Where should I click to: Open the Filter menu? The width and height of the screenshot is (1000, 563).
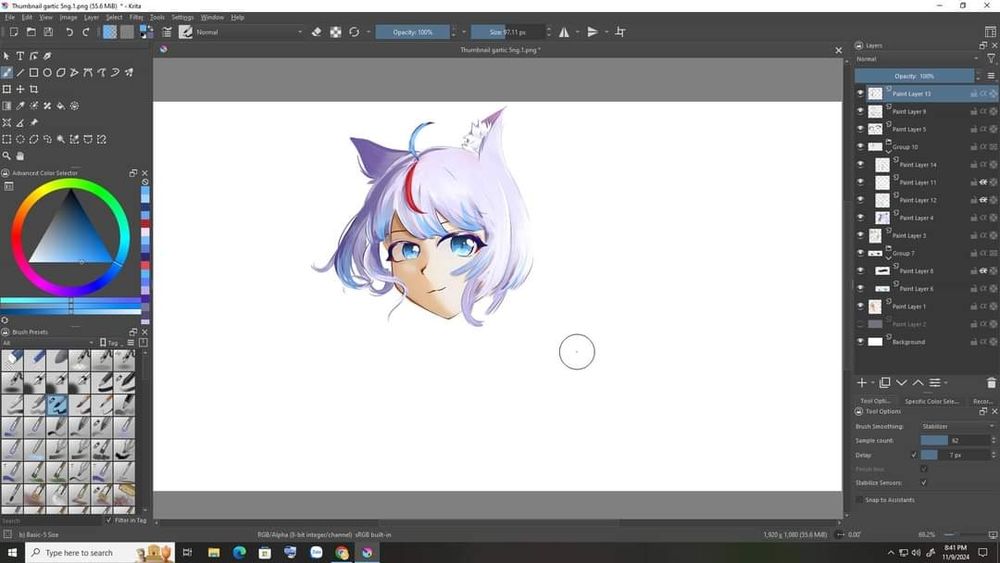coord(136,17)
